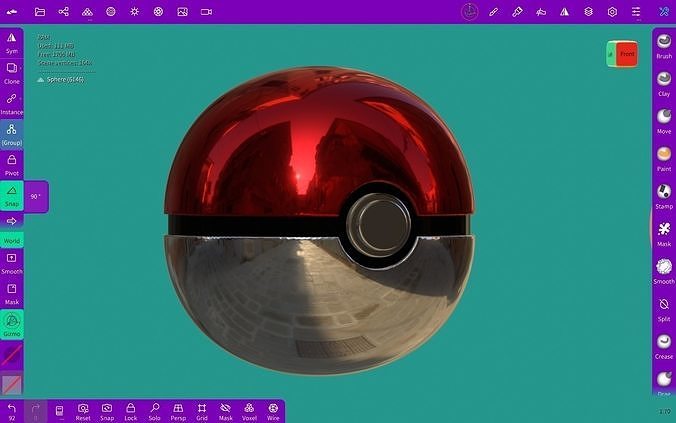Image resolution: width=676 pixels, height=423 pixels.
Task: Click the Clone button
Action: click(12, 73)
